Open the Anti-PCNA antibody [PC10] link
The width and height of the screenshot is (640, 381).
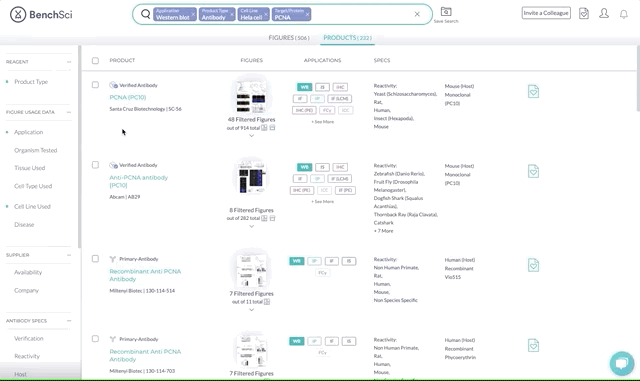click(x=138, y=181)
